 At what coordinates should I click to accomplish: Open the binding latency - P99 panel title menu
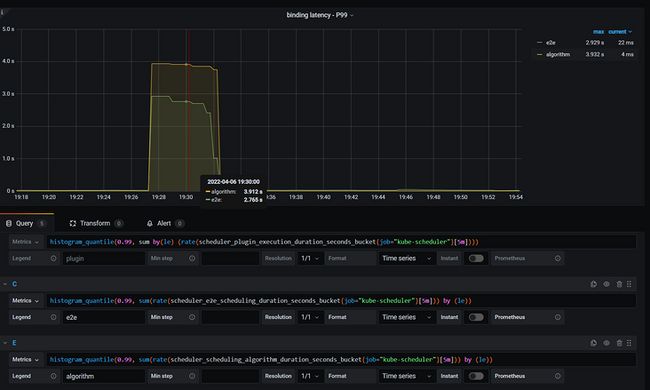(x=320, y=15)
